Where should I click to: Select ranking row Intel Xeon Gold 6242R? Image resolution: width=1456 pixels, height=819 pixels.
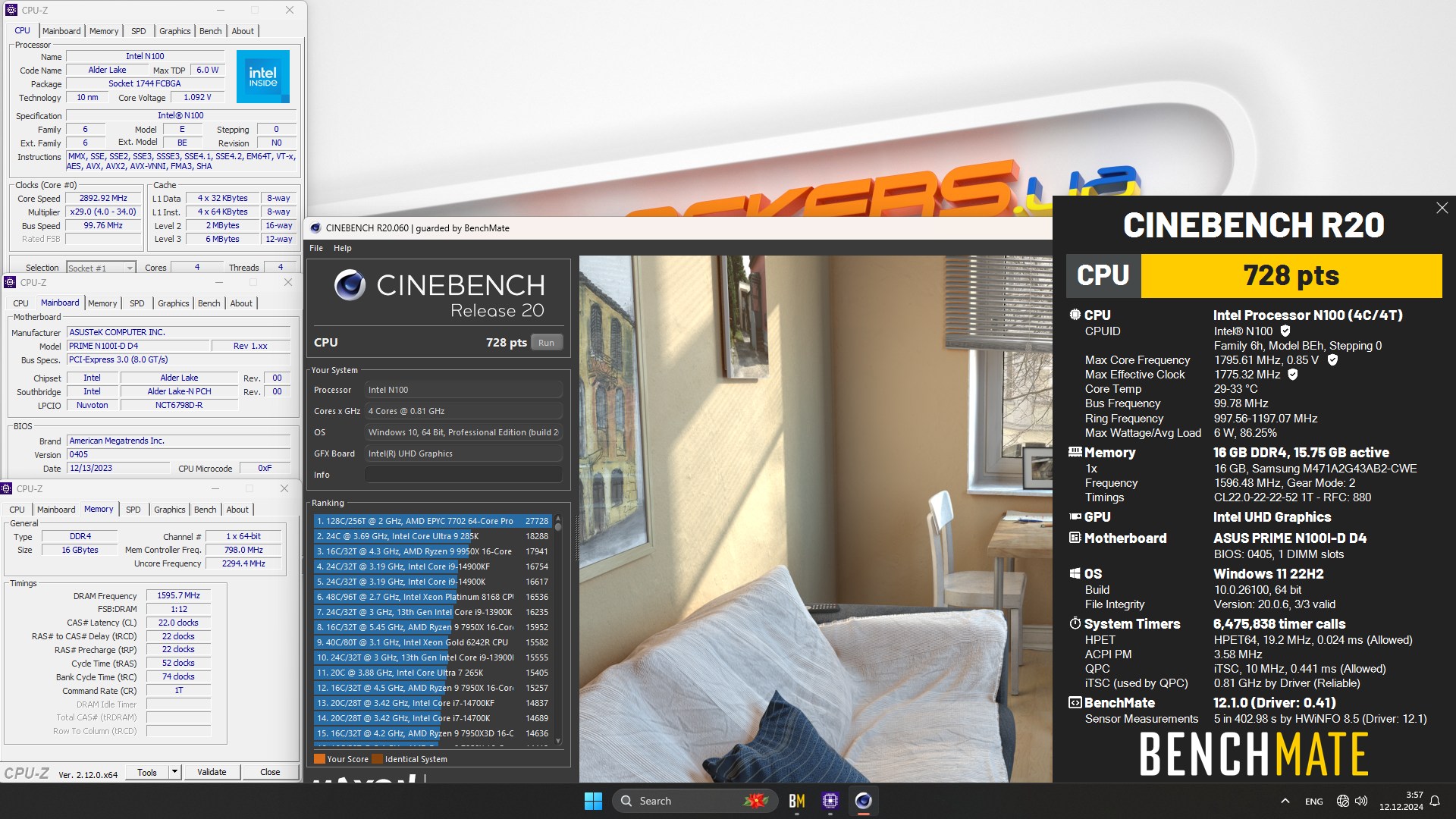coord(432,642)
